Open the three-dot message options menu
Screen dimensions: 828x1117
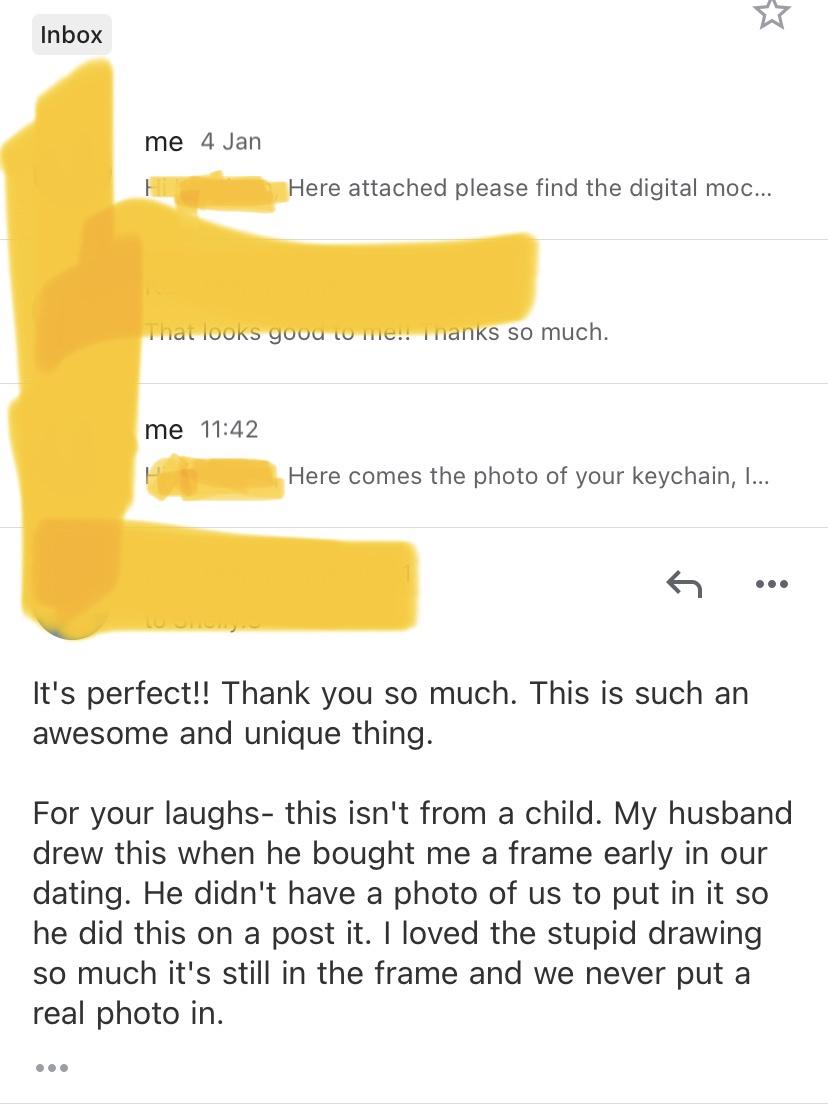pyautogui.click(x=772, y=584)
